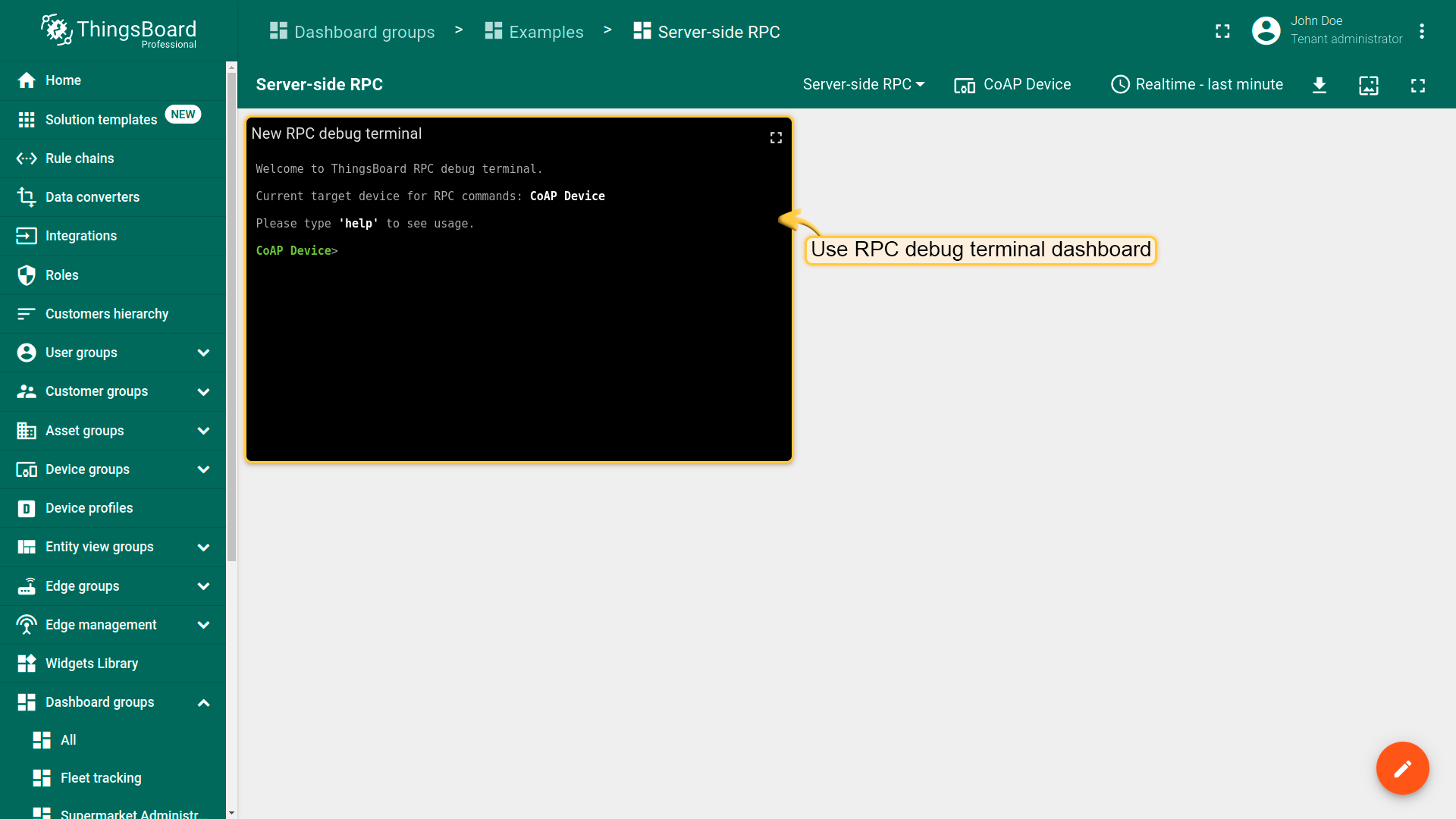This screenshot has height=819, width=1456.
Task: Open the three-dot user menu
Action: pos(1422,31)
